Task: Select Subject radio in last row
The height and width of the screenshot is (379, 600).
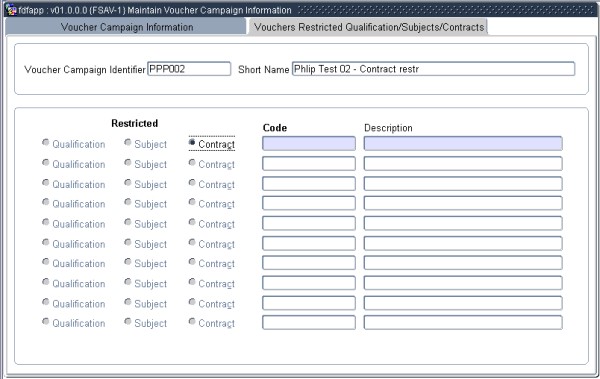Action: click(128, 321)
